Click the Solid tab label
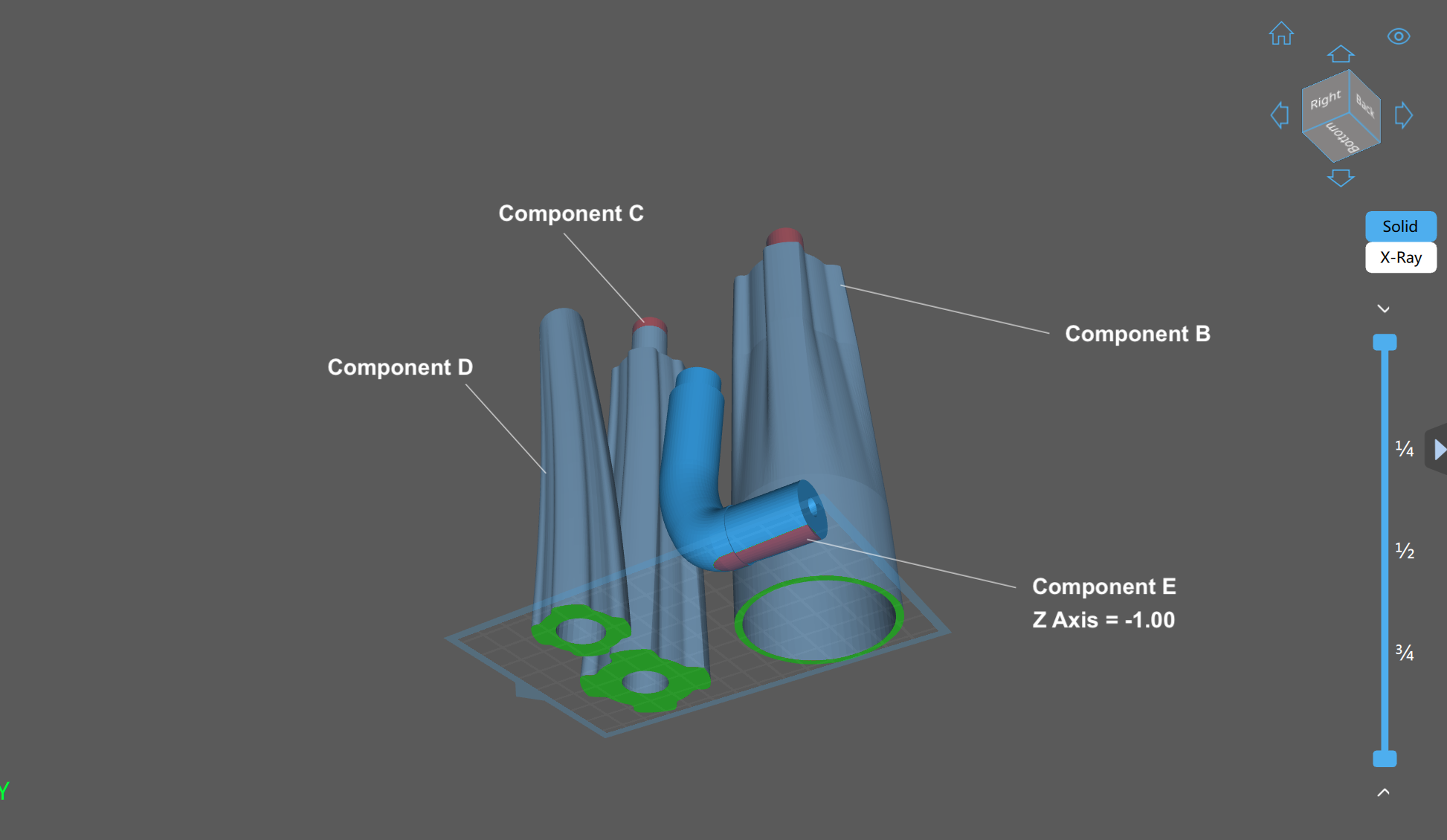The image size is (1447, 840). (x=1400, y=227)
